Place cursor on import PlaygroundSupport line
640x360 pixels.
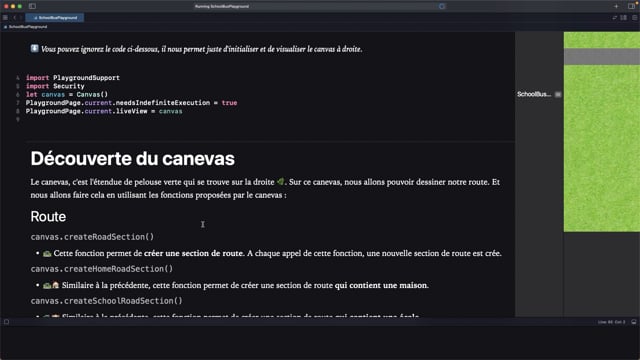pos(73,78)
